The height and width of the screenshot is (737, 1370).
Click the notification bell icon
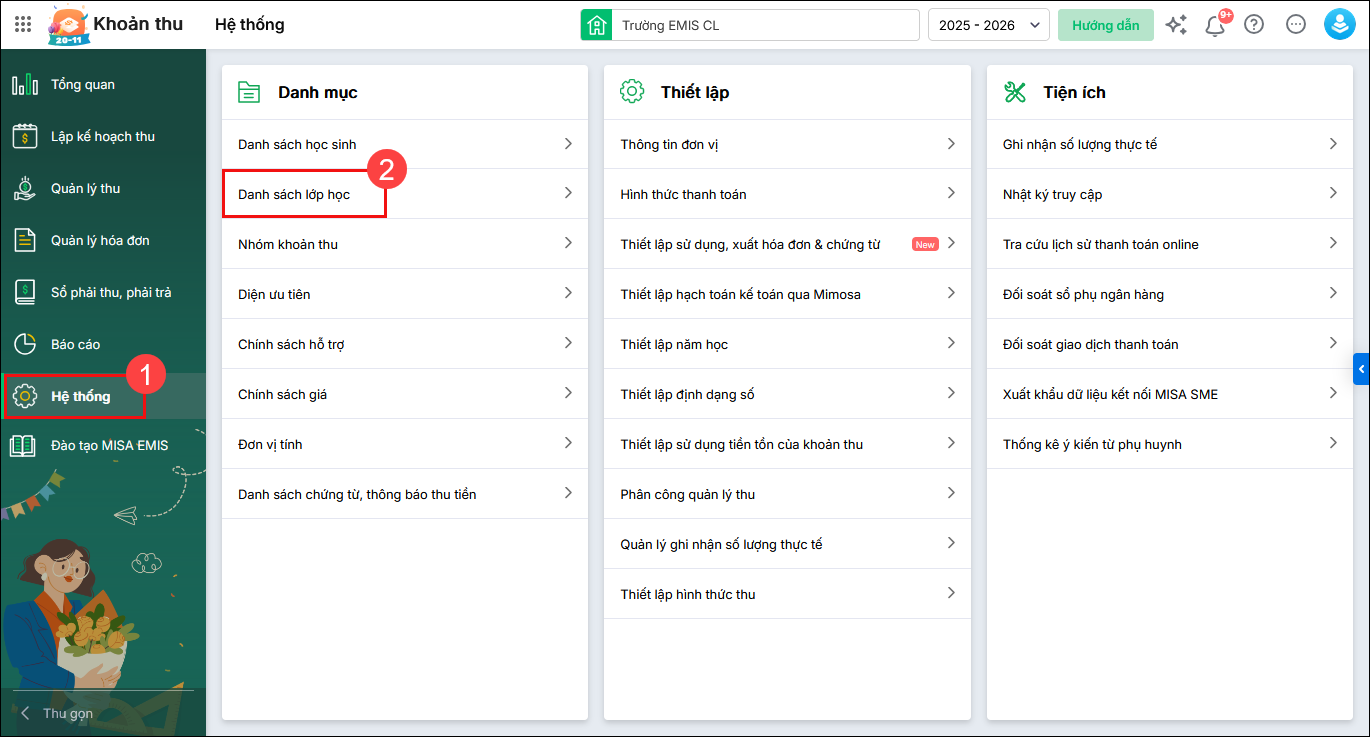[x=1215, y=26]
